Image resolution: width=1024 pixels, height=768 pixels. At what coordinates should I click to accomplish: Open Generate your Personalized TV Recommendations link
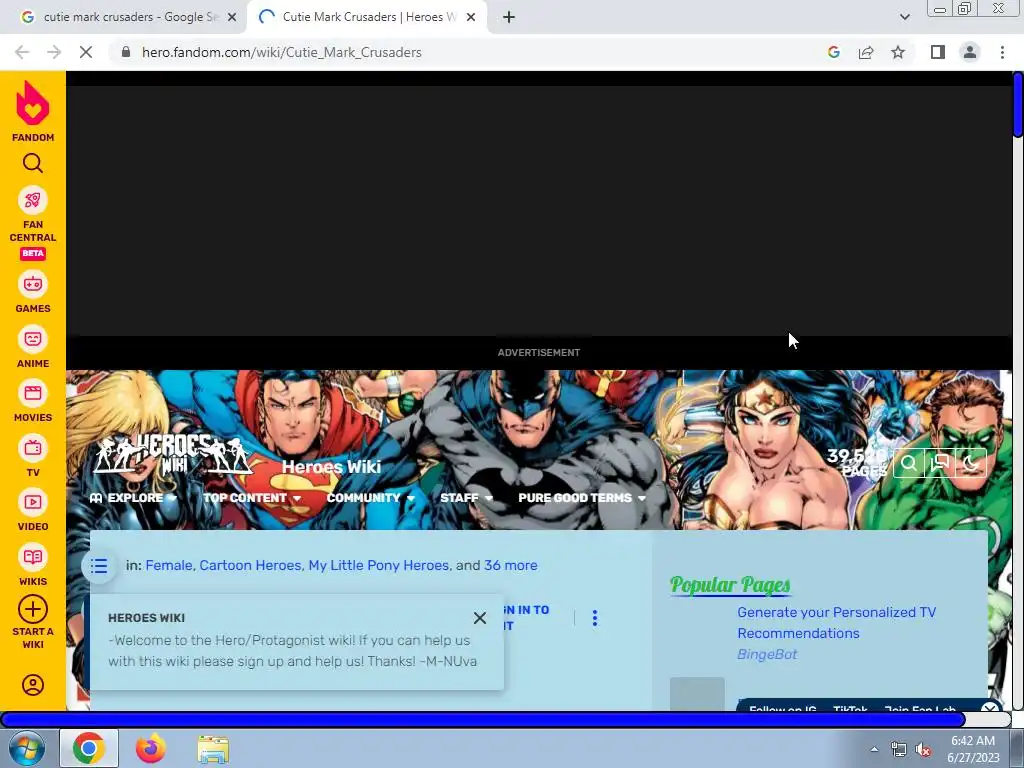pyautogui.click(x=837, y=622)
